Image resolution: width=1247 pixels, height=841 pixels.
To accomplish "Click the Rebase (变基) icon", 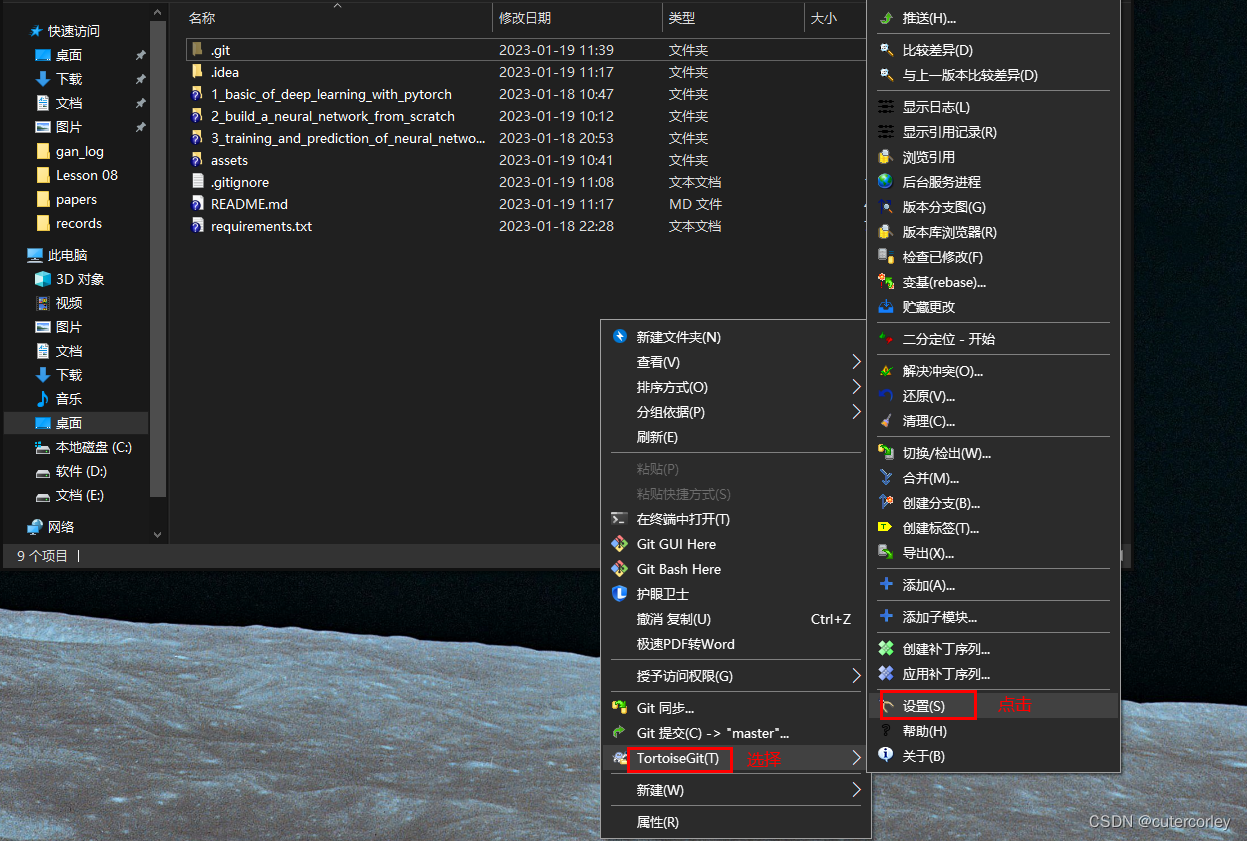I will click(886, 282).
